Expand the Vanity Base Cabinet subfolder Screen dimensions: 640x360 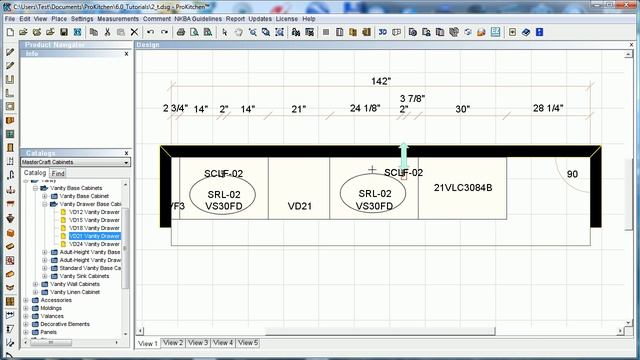(x=45, y=196)
